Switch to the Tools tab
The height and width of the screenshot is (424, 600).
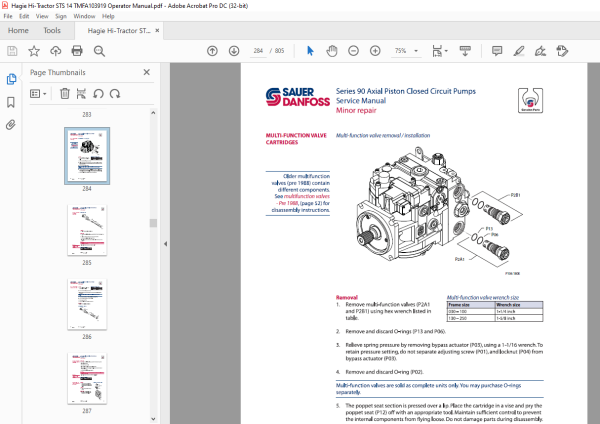pyautogui.click(x=52, y=31)
